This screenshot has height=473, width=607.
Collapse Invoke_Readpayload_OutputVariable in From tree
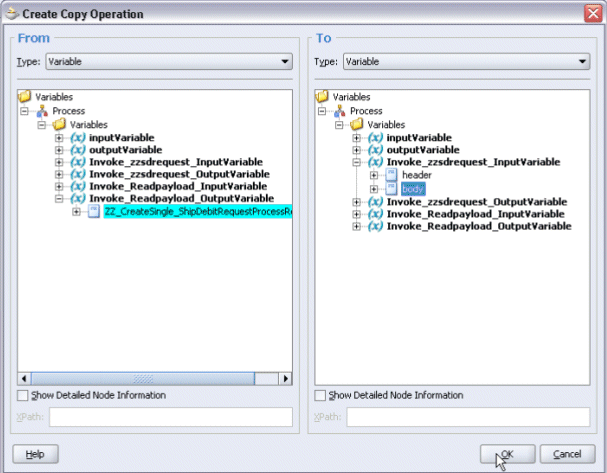click(59, 199)
